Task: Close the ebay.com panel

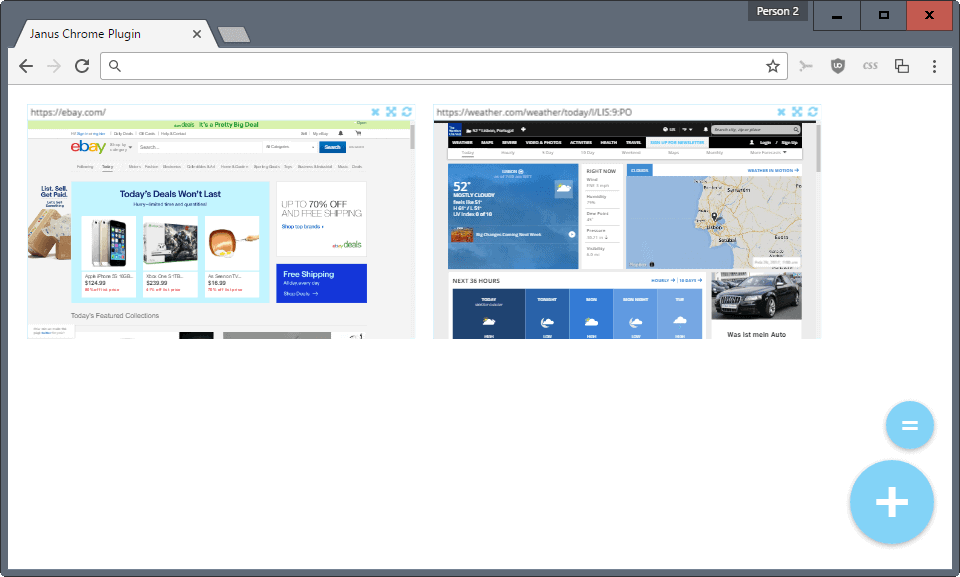Action: pos(375,112)
